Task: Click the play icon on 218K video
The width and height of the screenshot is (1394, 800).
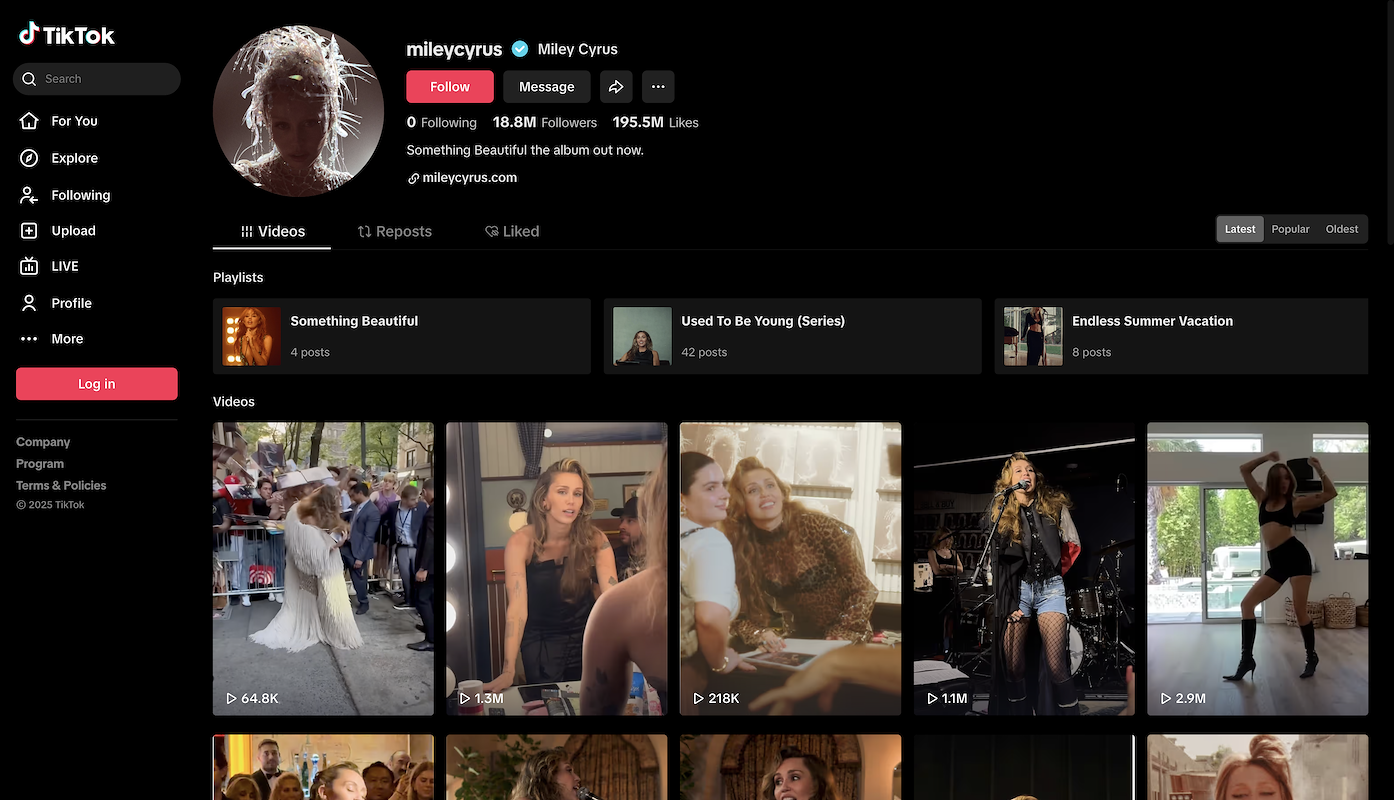Action: pyautogui.click(x=698, y=698)
